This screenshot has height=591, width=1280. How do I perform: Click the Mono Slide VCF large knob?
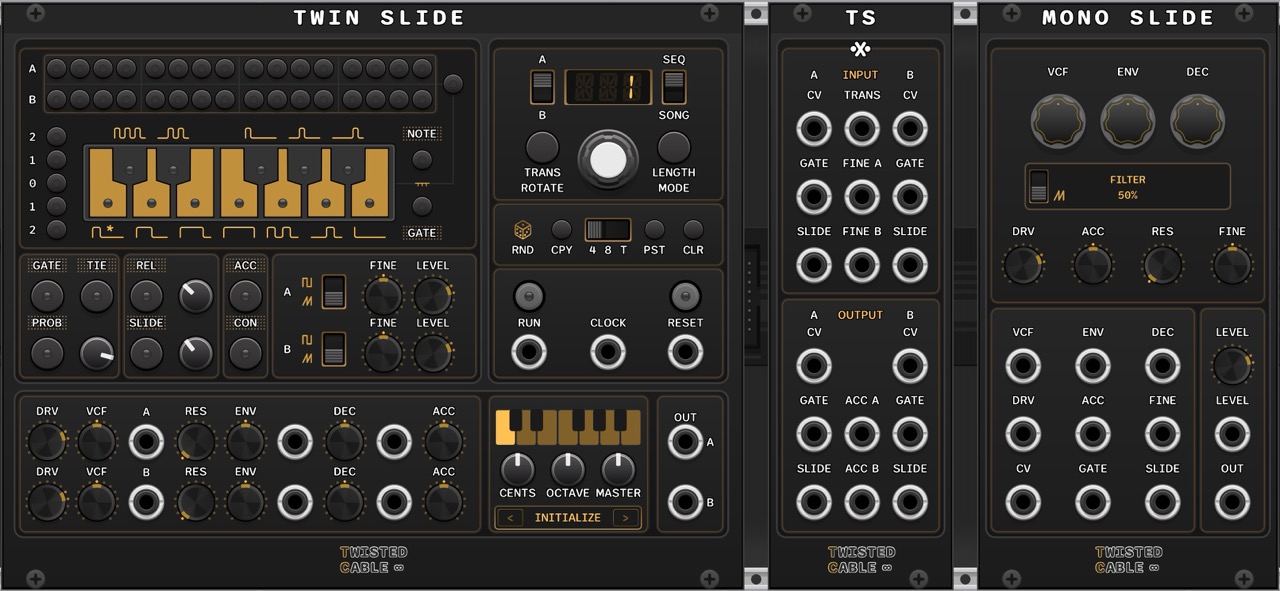[1057, 122]
